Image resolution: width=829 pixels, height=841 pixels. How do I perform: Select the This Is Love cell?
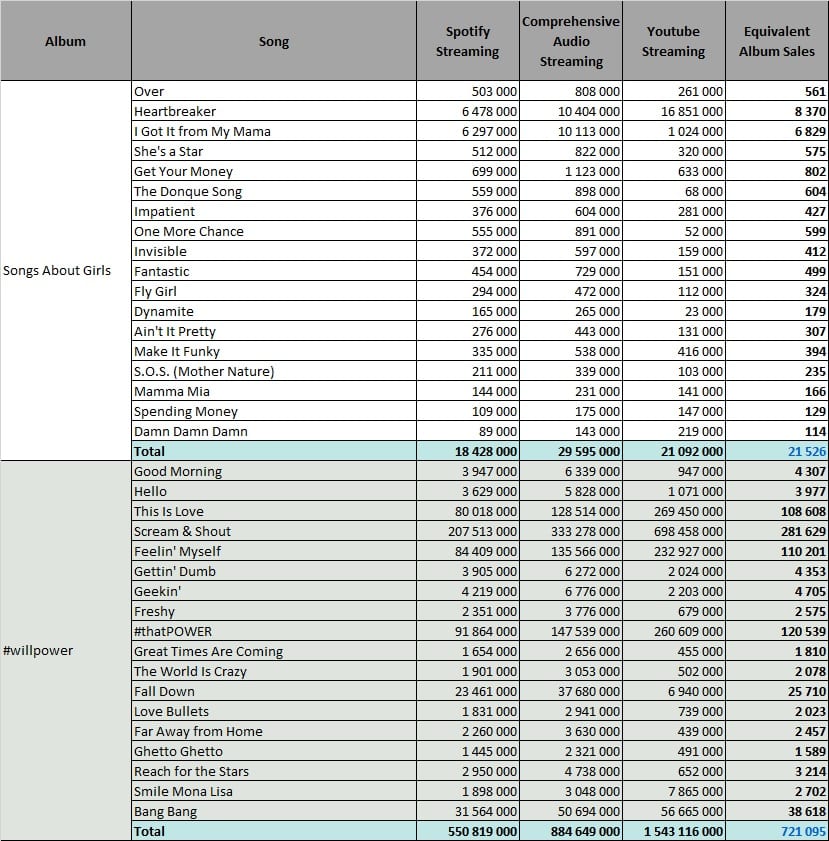point(273,511)
